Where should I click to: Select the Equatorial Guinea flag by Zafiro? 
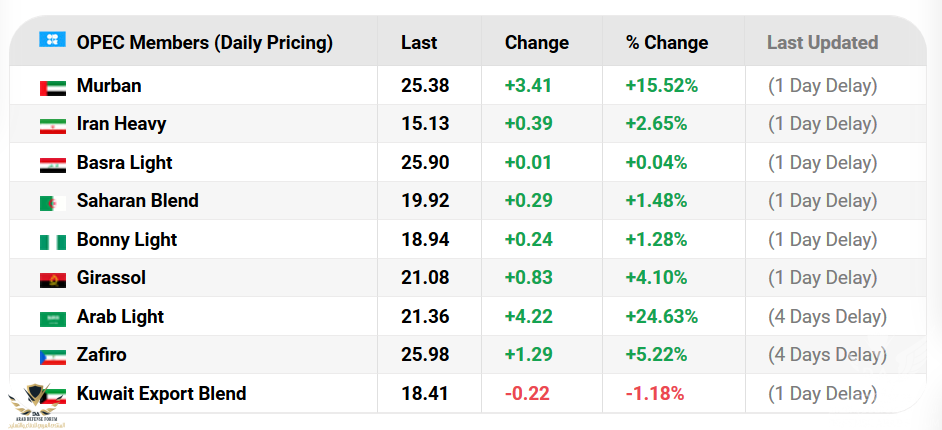(x=52, y=356)
